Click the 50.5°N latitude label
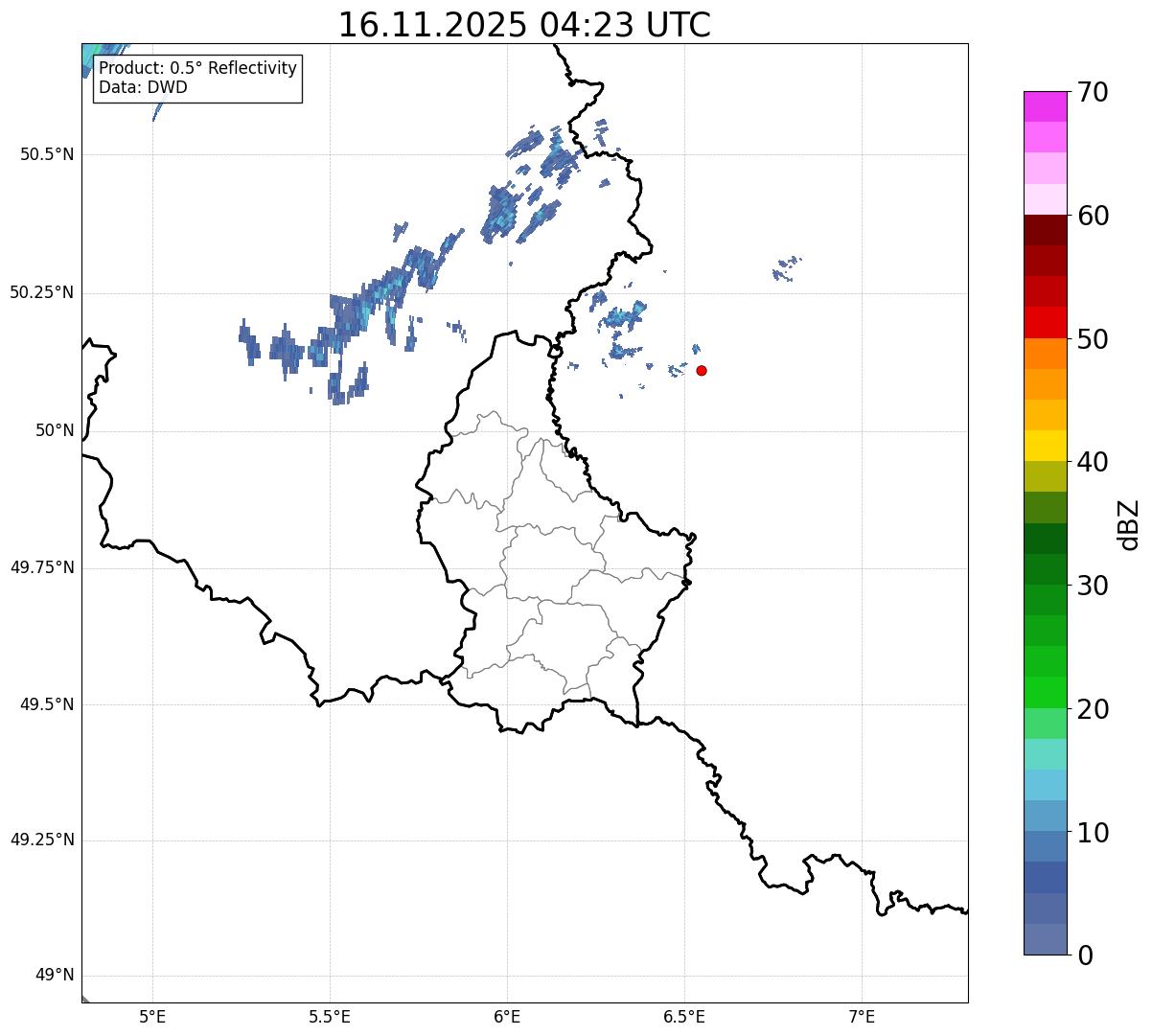Screen dimensions: 1152x1036 (47, 154)
